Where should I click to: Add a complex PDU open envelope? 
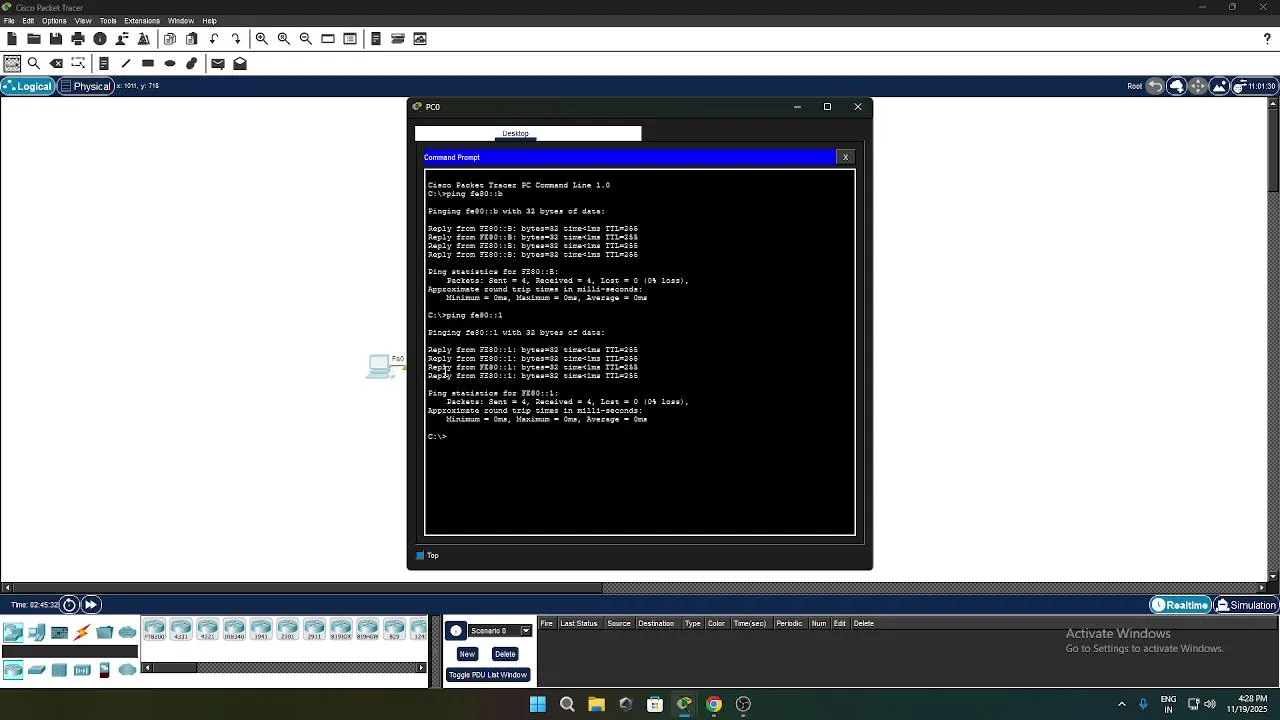pos(240,63)
